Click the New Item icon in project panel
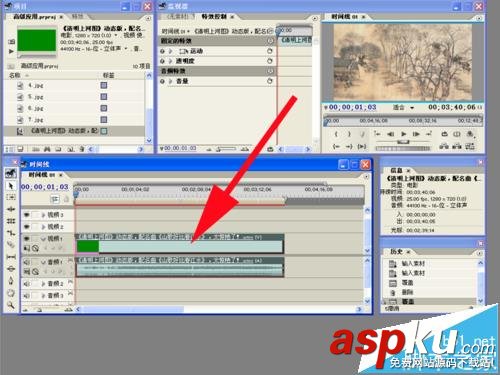500x375 pixels. coord(70,149)
